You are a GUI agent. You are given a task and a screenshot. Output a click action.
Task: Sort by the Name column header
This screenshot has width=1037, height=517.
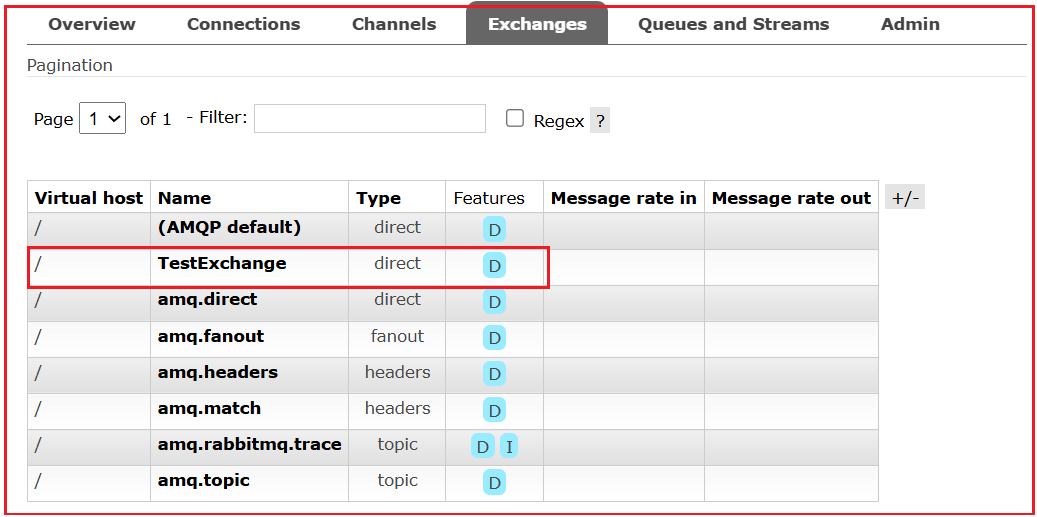pos(185,198)
